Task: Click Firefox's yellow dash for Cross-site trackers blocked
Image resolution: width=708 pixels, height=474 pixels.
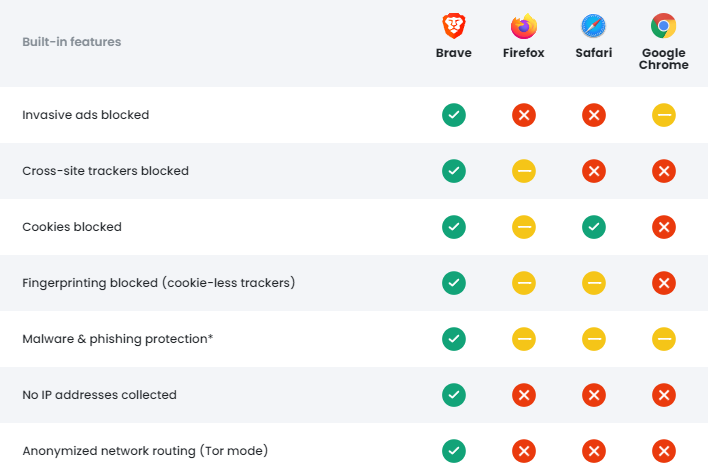Action: [x=524, y=171]
